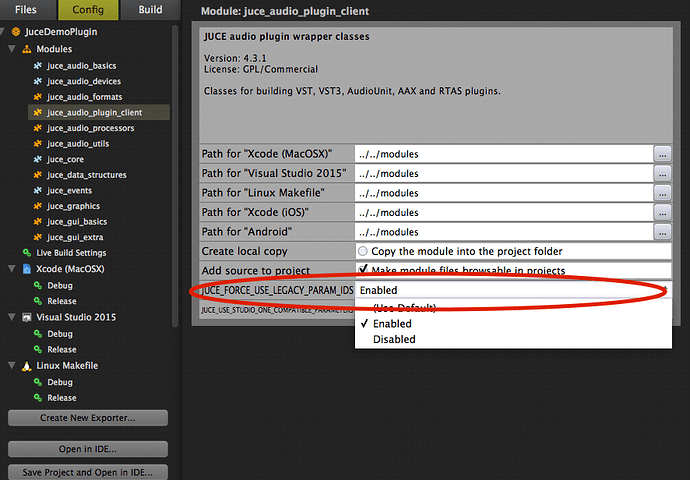The height and width of the screenshot is (480, 690).
Task: Collapse the Modules tree node
Action: (x=12, y=49)
